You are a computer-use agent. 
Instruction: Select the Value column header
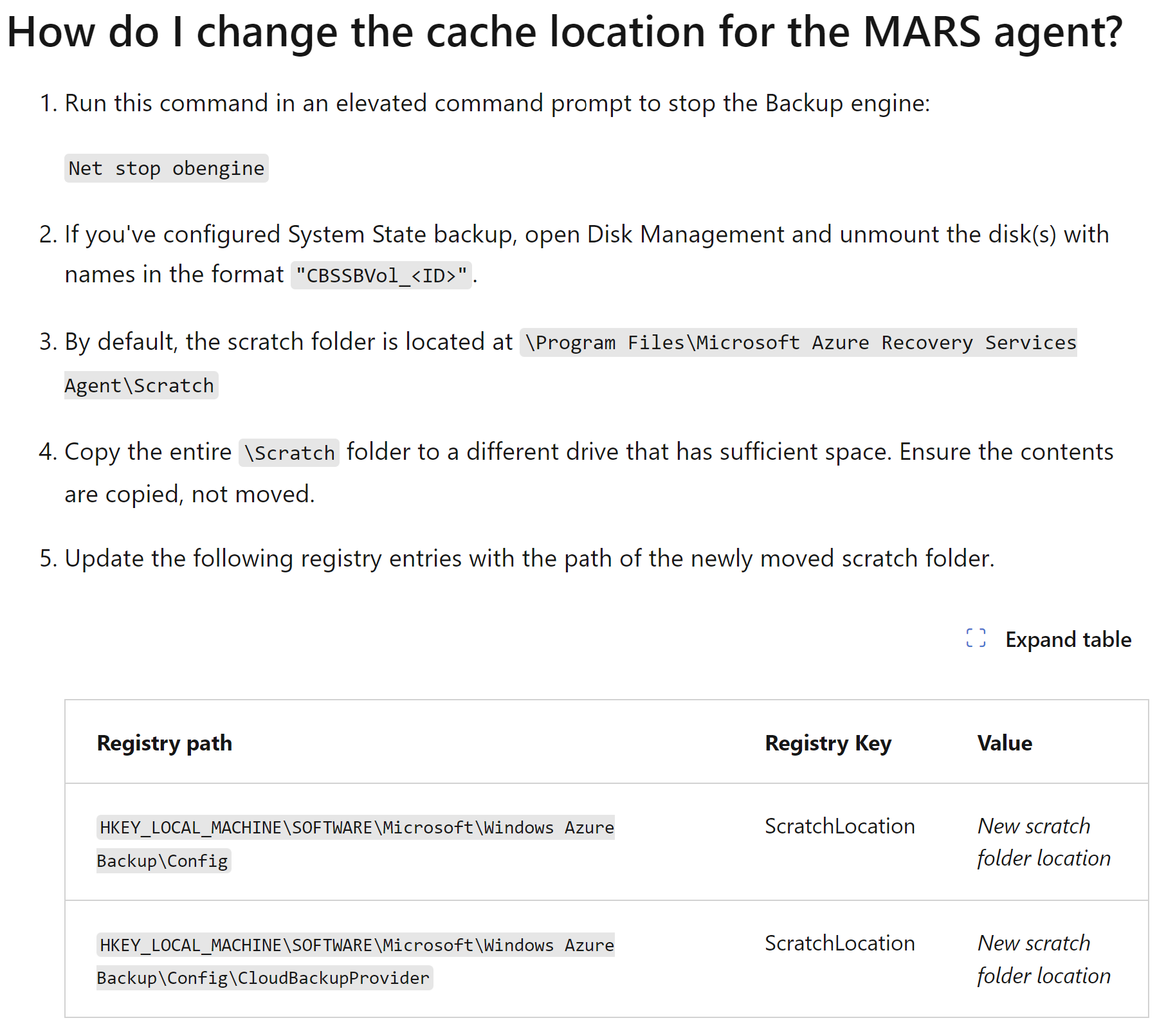click(1005, 743)
